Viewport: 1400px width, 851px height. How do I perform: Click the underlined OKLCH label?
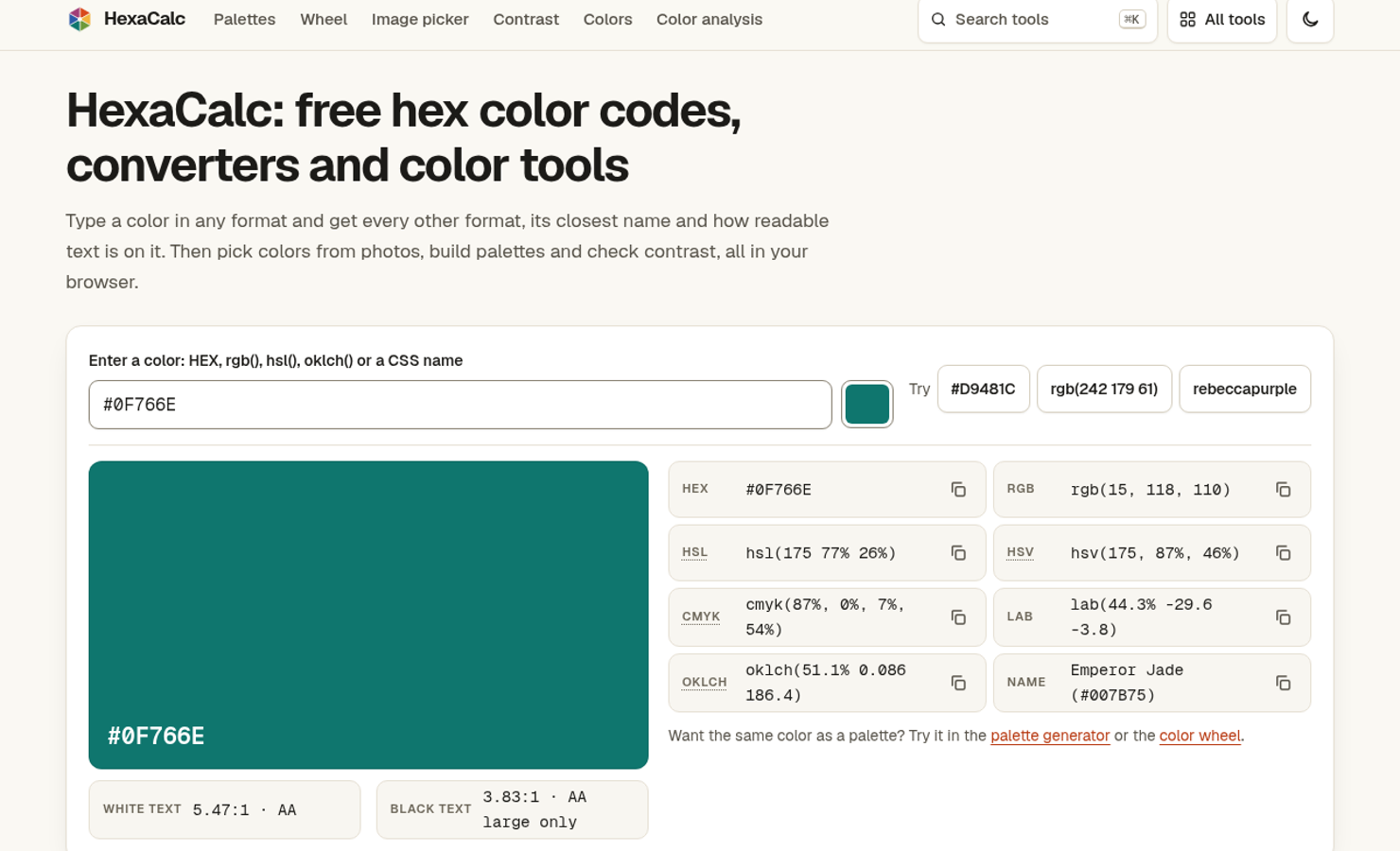pos(705,682)
